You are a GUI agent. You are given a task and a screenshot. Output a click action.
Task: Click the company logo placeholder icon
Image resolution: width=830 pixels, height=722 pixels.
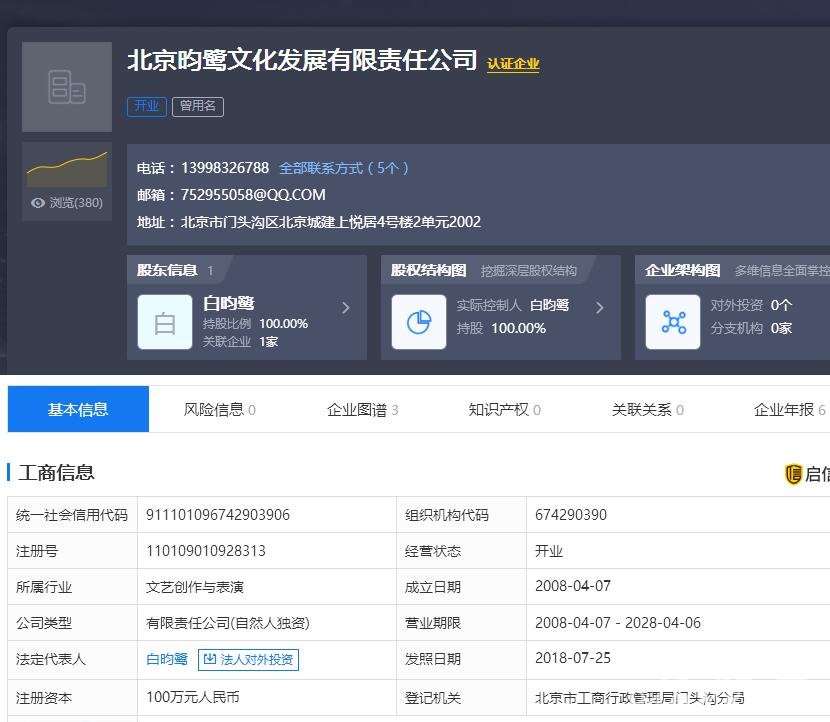coord(67,87)
